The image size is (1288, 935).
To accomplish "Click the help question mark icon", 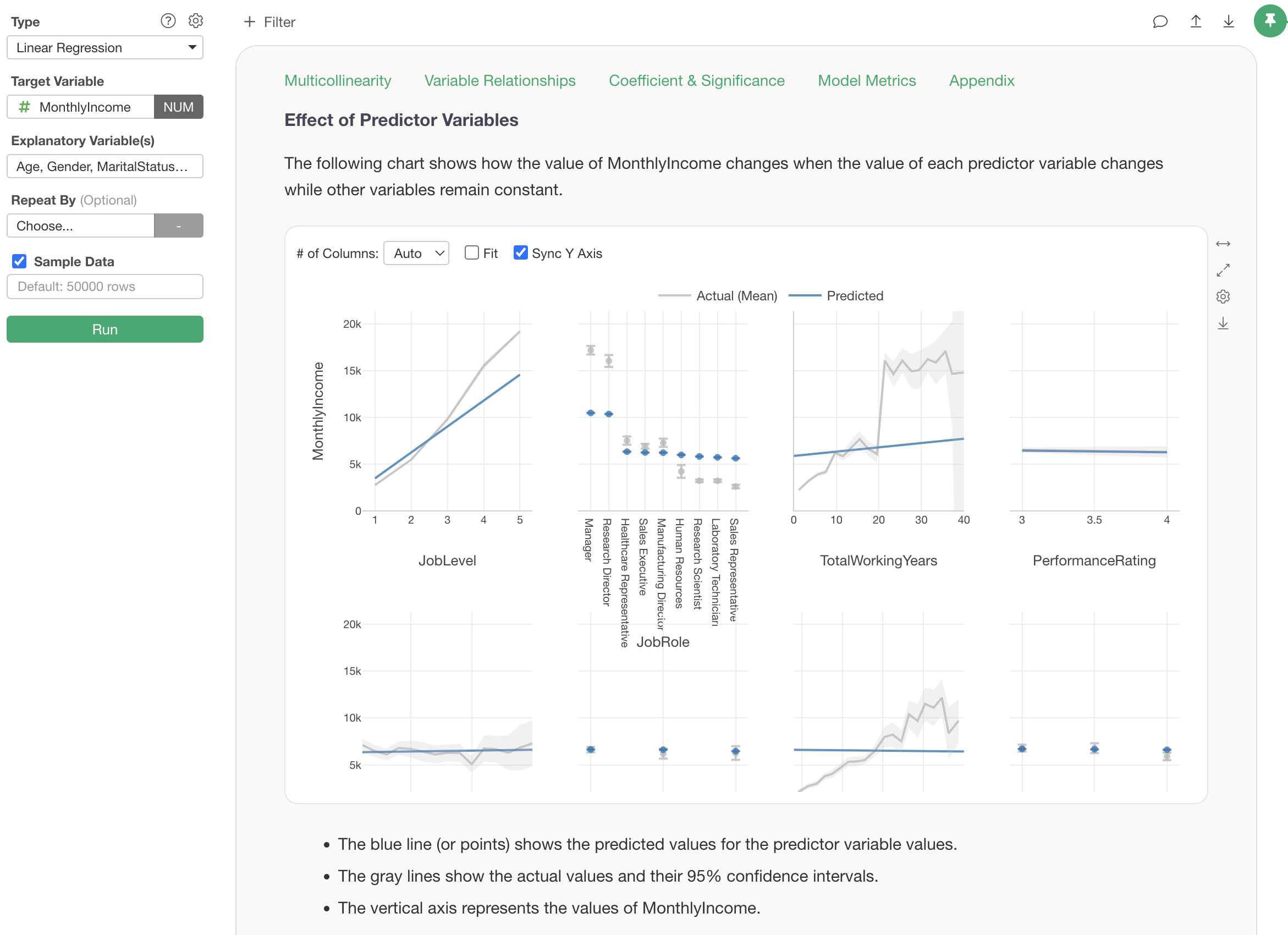I will (x=168, y=21).
